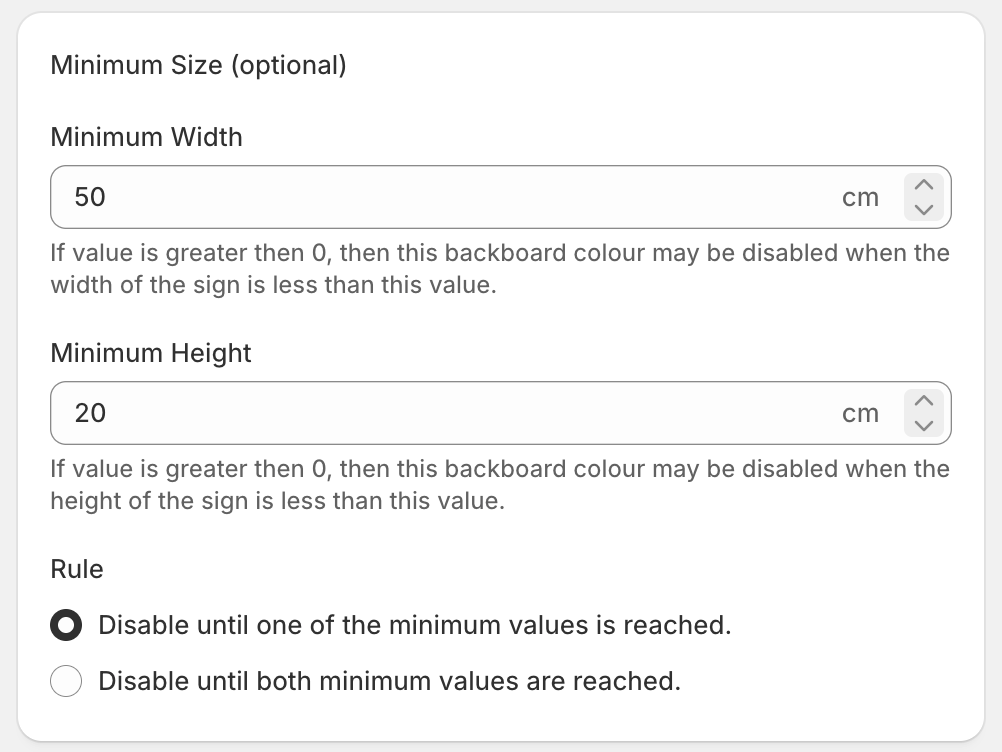The height and width of the screenshot is (752, 1002).
Task: Click the 'Minimum Width' field label
Action: pyautogui.click(x=146, y=137)
